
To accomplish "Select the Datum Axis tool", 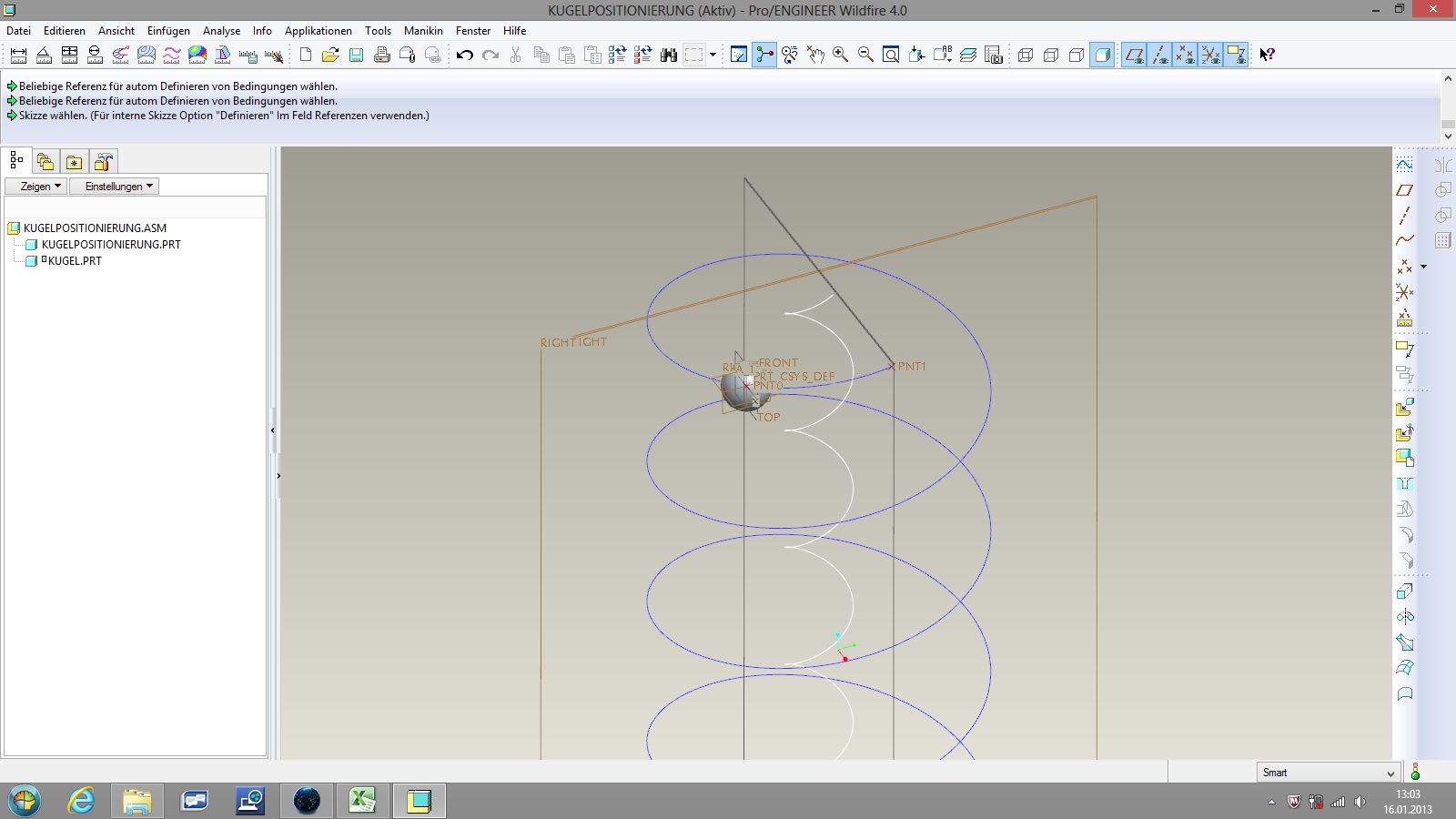I will (x=1405, y=216).
